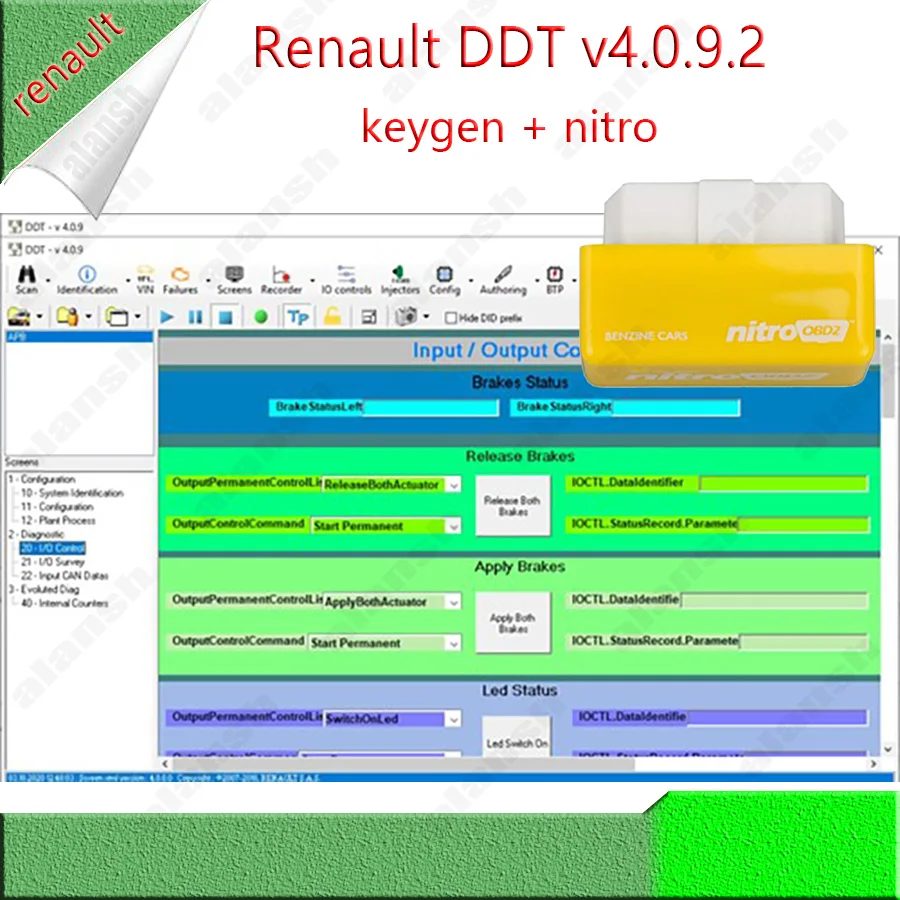The width and height of the screenshot is (900, 900).
Task: Click the horizontal scrollbar right arrow
Action: [x=873, y=764]
